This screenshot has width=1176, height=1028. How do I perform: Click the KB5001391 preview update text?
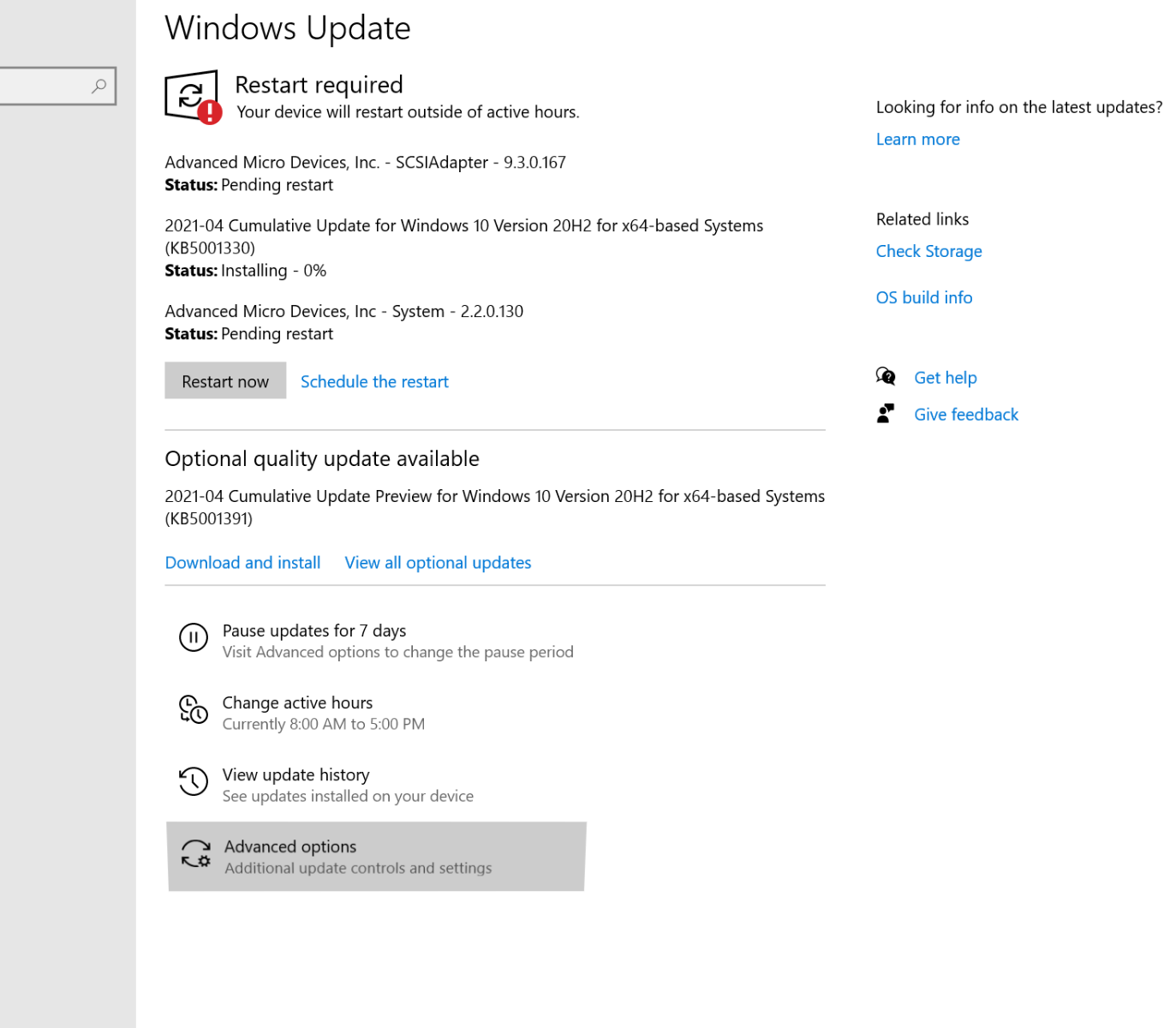[x=494, y=507]
